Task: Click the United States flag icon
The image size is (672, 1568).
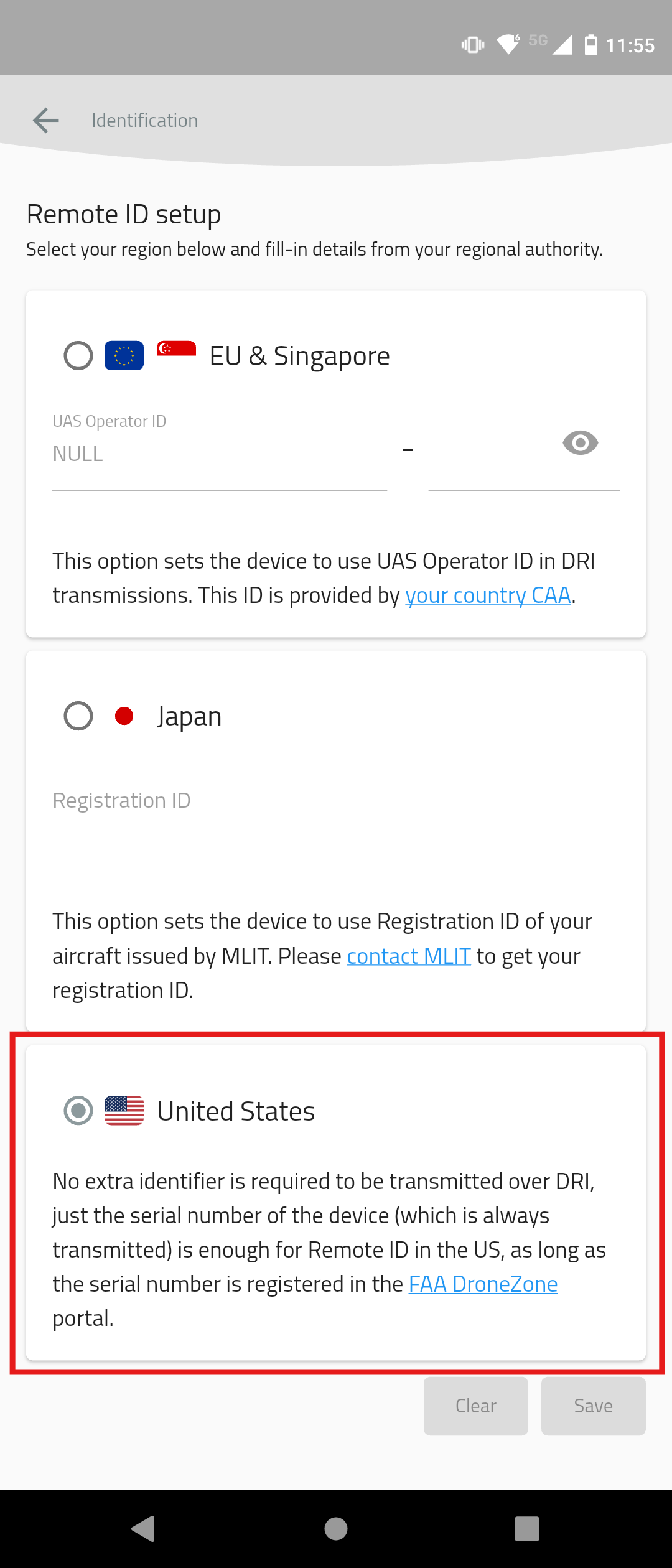Action: [124, 1111]
